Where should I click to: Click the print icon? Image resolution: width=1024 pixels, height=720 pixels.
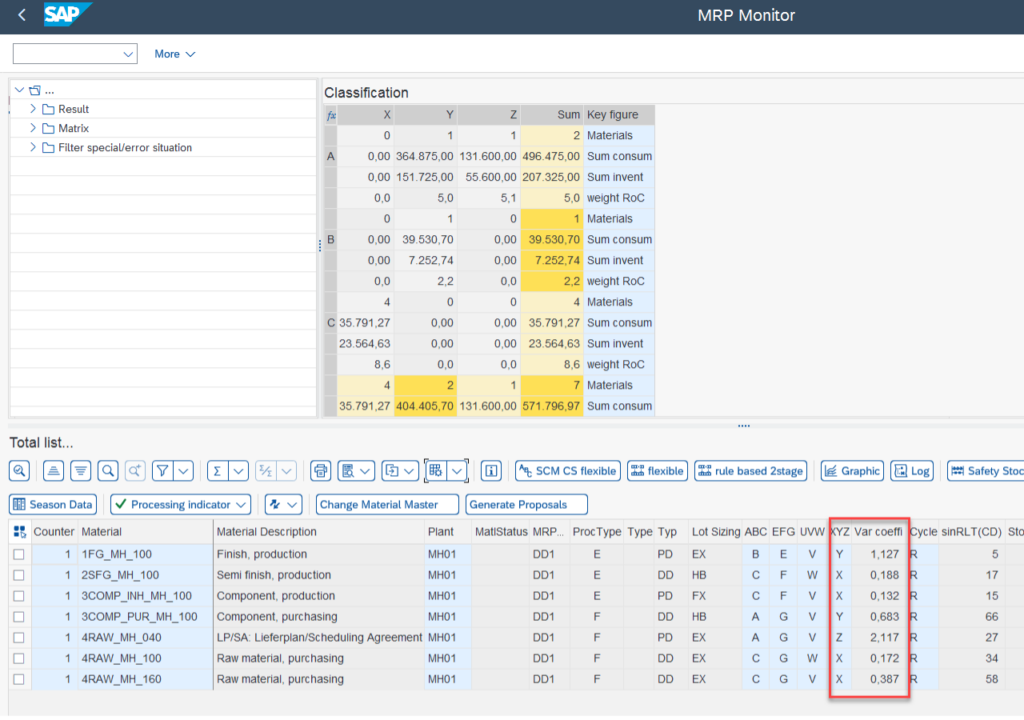[x=320, y=470]
